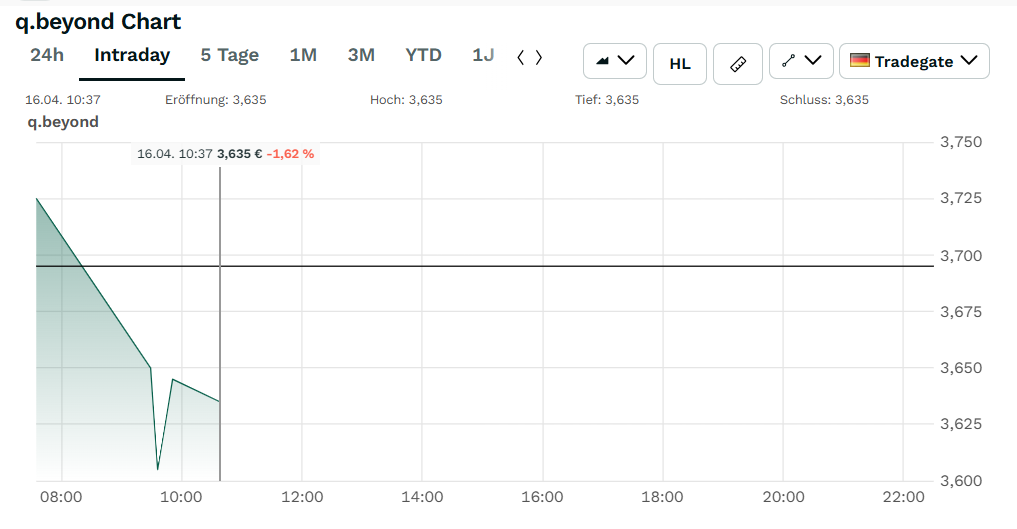This screenshot has width=1017, height=529.
Task: Show the 5 Tage chart range
Action: 230,55
